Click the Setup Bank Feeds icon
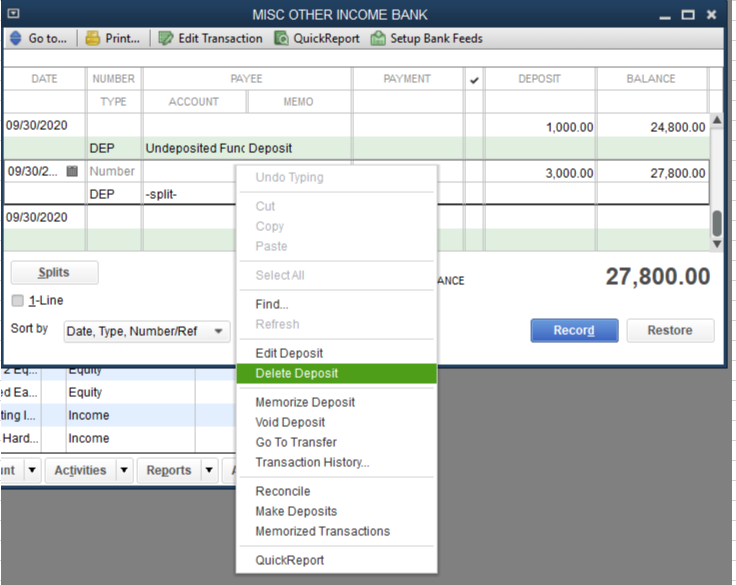Viewport: 736px width, 585px height. tap(378, 38)
